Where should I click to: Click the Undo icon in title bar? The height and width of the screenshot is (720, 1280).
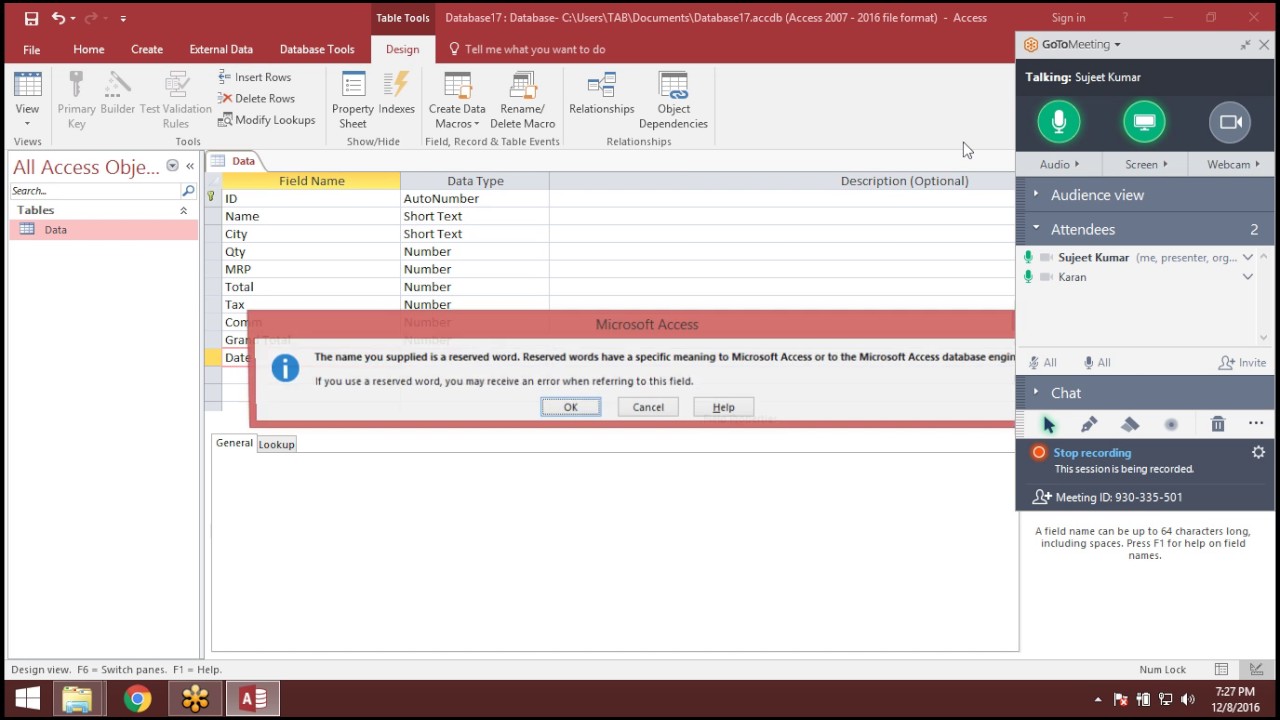coord(58,18)
